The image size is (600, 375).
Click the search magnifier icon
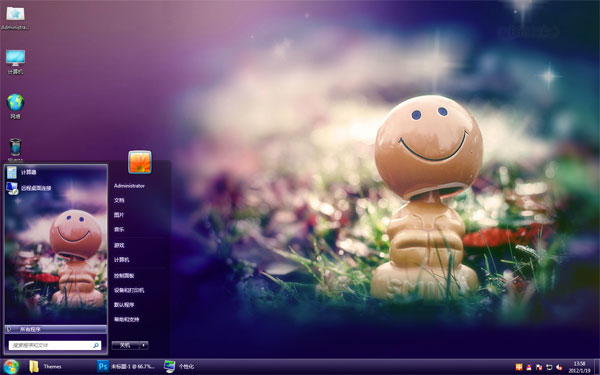[96, 345]
